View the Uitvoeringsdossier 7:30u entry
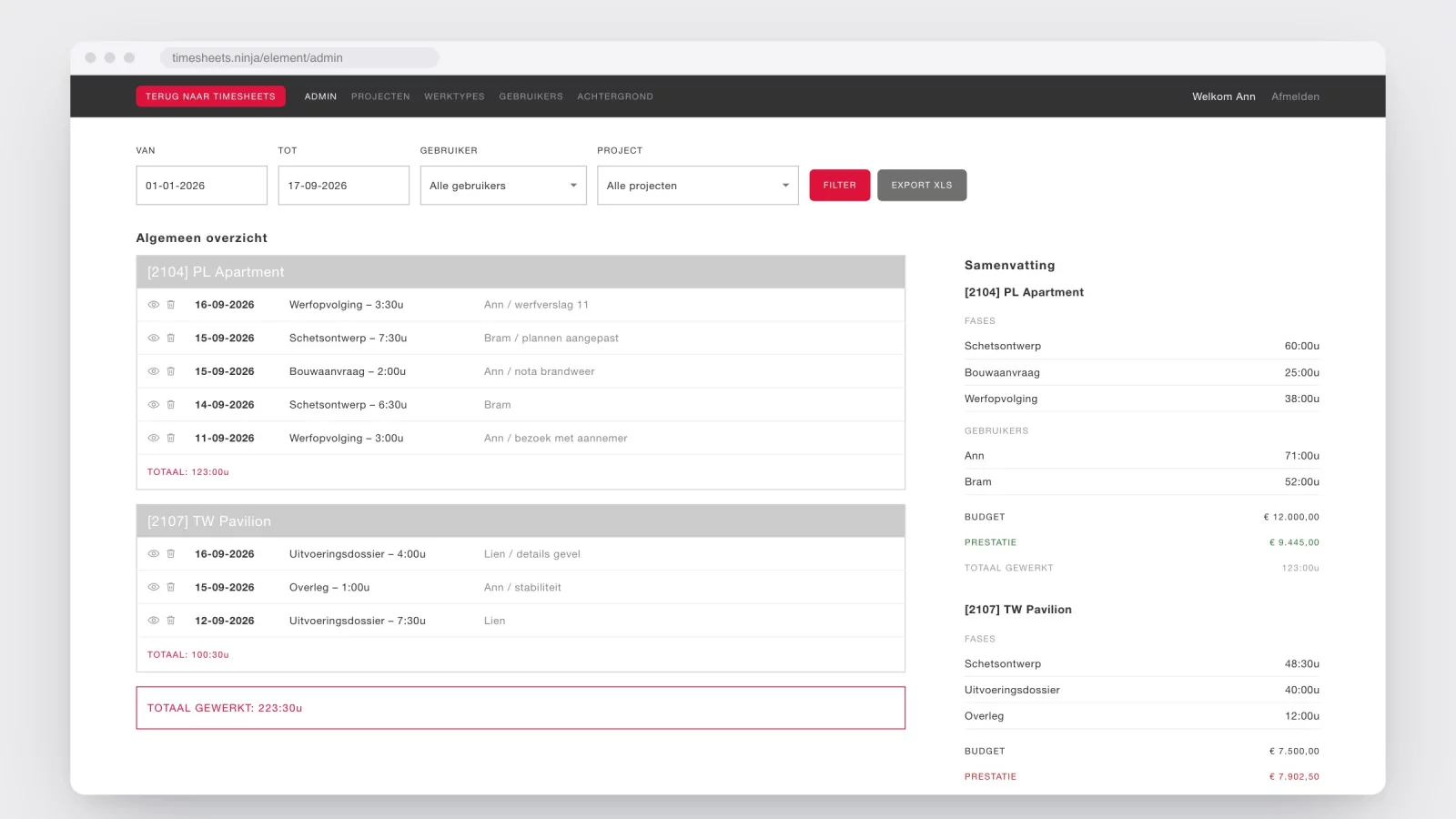This screenshot has height=819, width=1456. coord(154,621)
